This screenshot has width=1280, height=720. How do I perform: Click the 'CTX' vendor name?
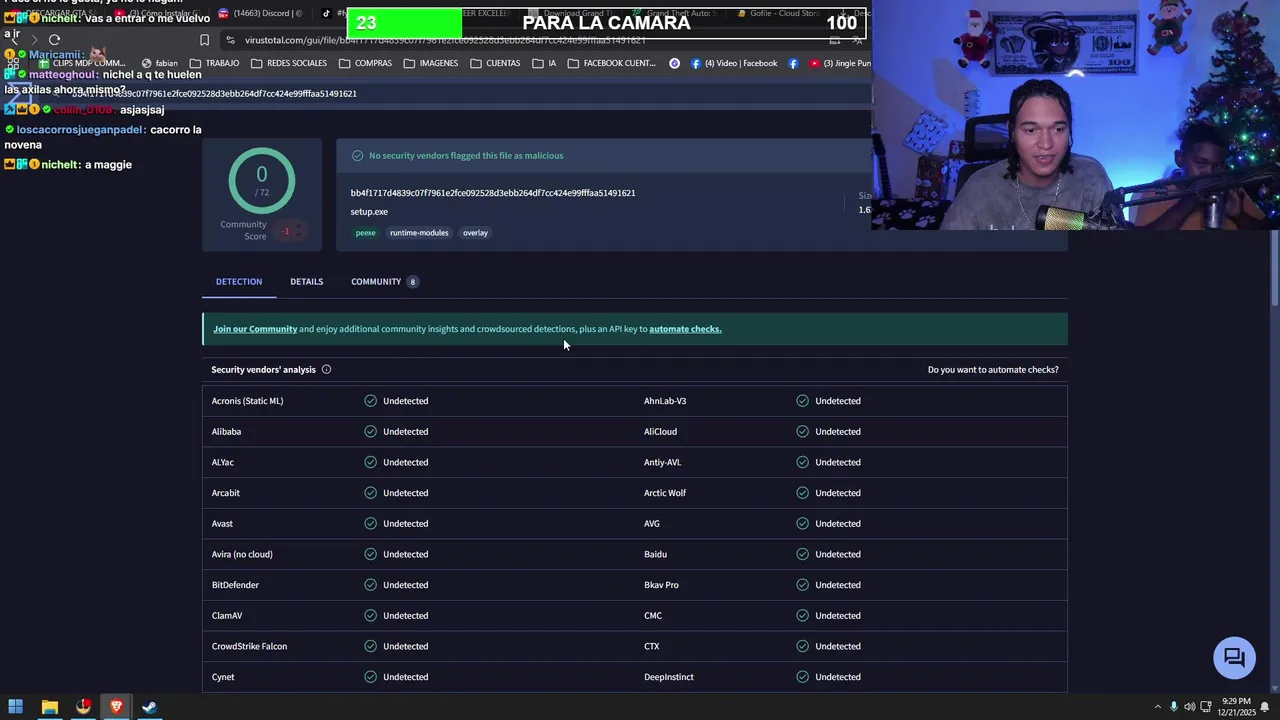coord(652,646)
